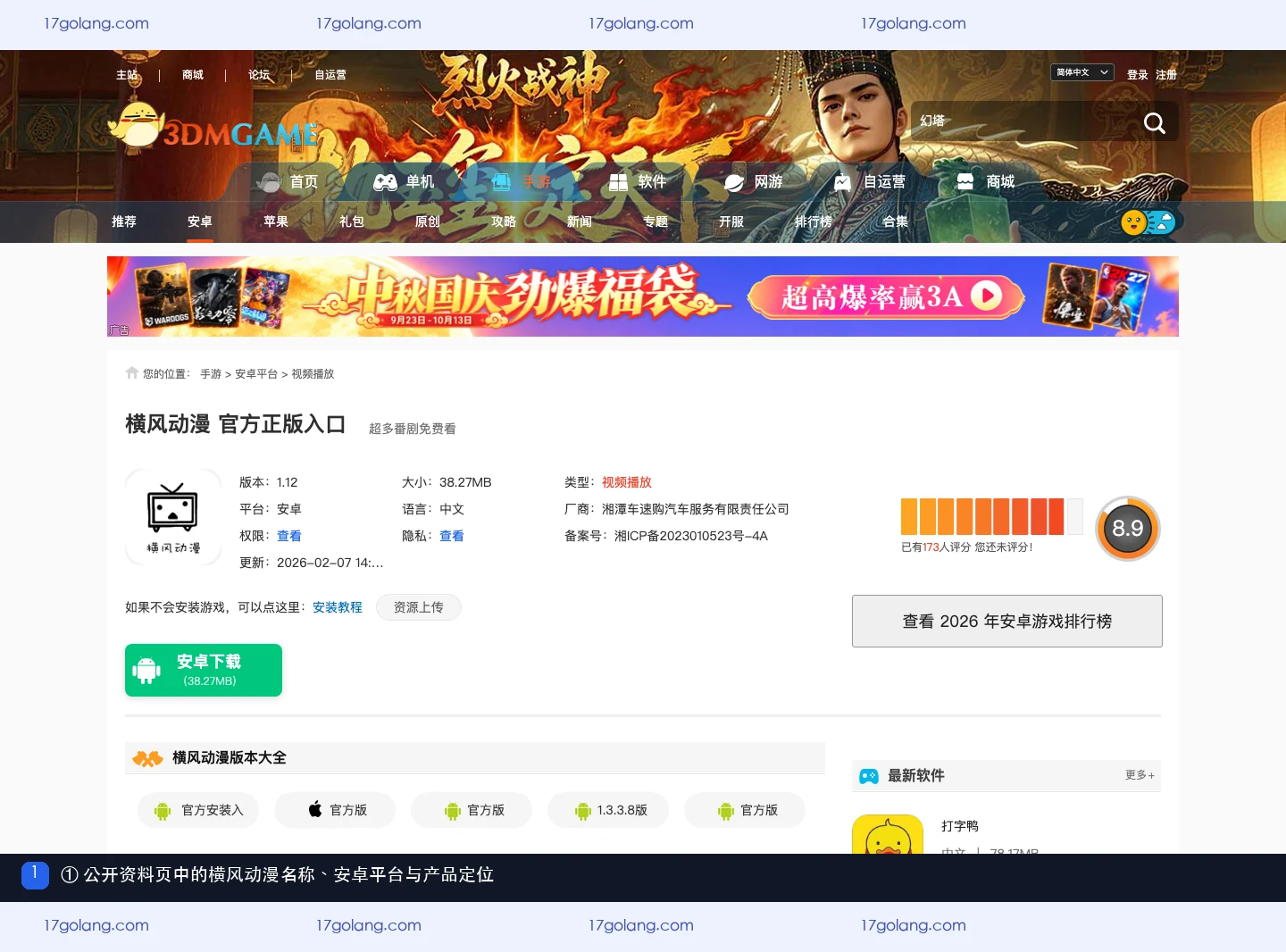Click the 注册 link
Image resolution: width=1286 pixels, height=952 pixels.
[1165, 75]
